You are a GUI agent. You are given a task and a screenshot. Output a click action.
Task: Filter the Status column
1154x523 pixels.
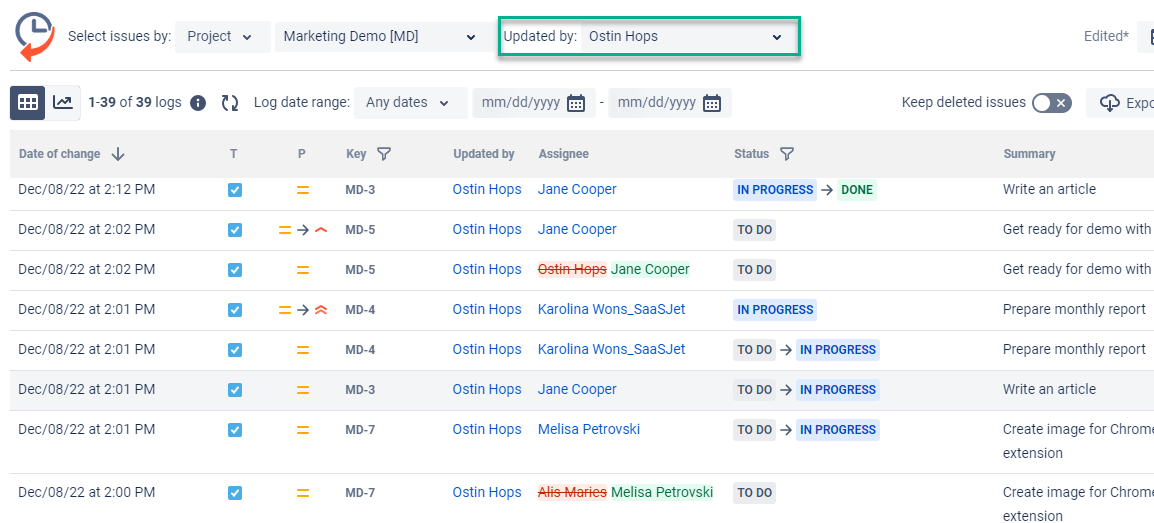(x=787, y=154)
